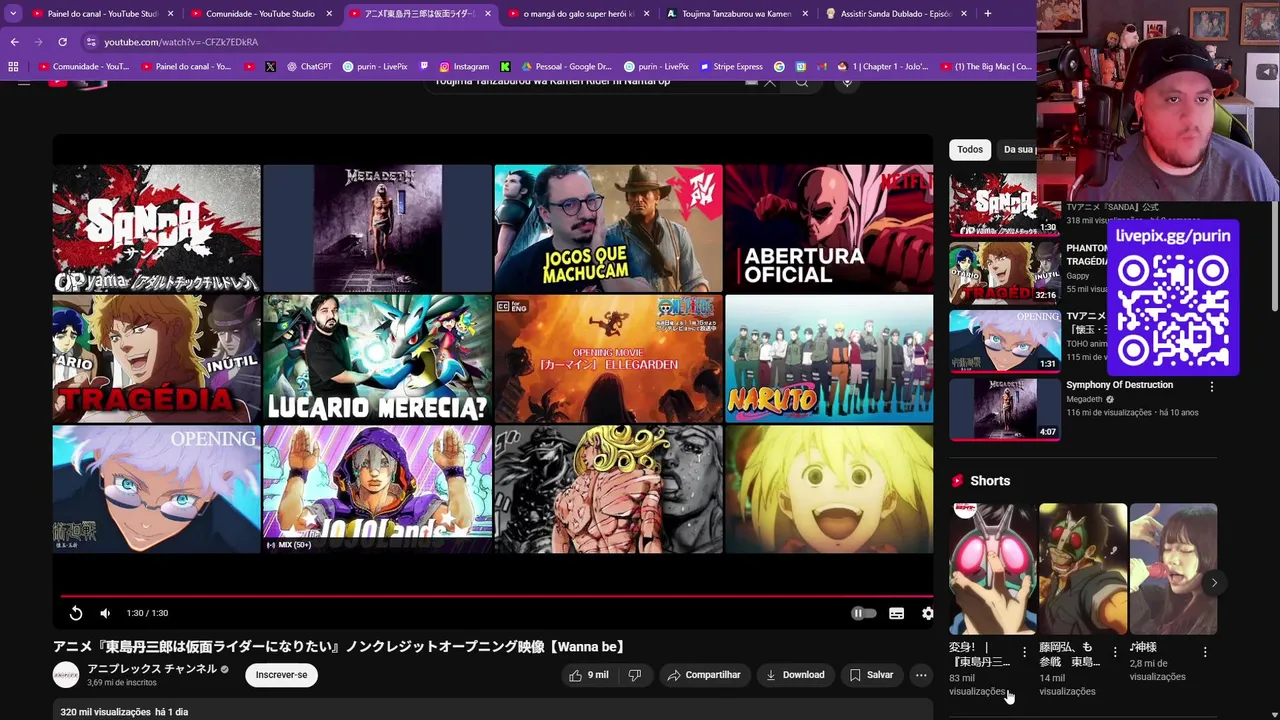Open the 藤岡弘 Short thumbnail
The width and height of the screenshot is (1280, 720).
[1083, 569]
